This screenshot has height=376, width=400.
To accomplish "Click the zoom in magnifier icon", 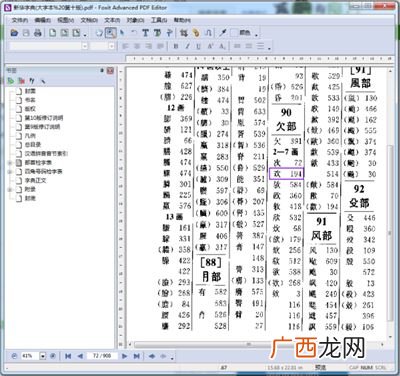I will 53,356.
